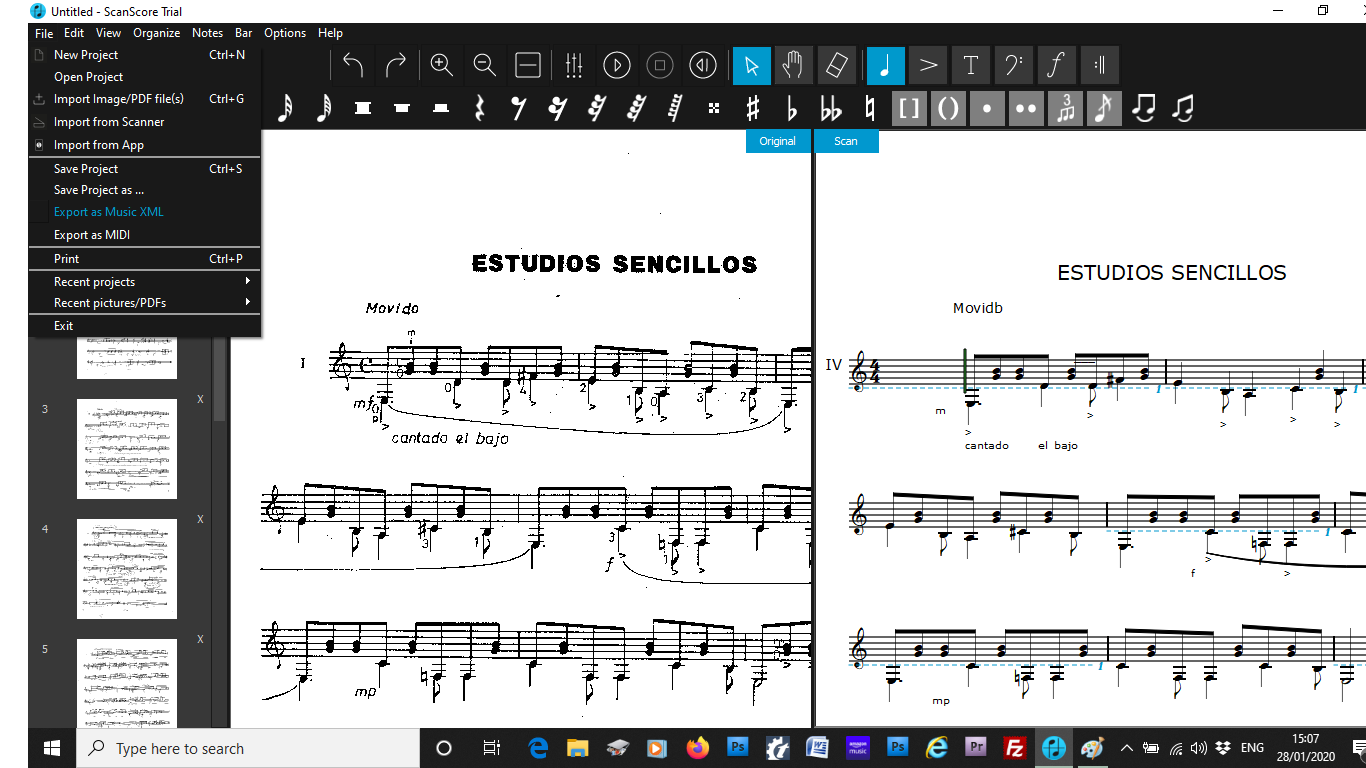Select the single flat accidental
The height and width of the screenshot is (768, 1366).
pos(792,108)
